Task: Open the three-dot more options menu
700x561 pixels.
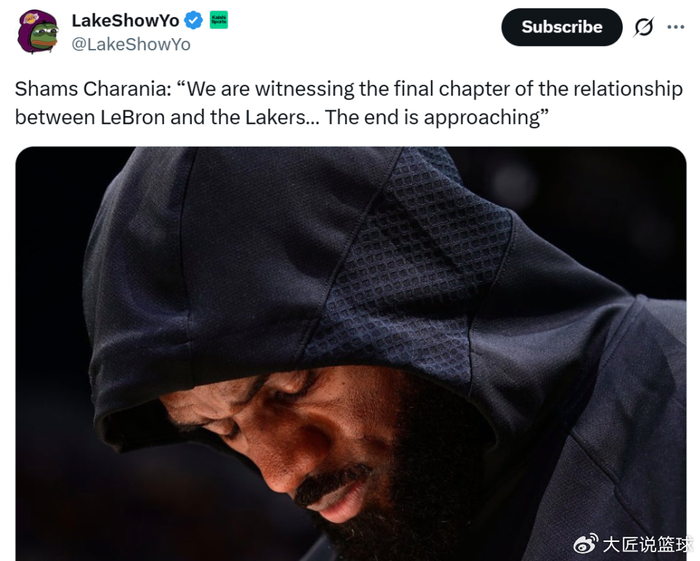Action: point(675,27)
